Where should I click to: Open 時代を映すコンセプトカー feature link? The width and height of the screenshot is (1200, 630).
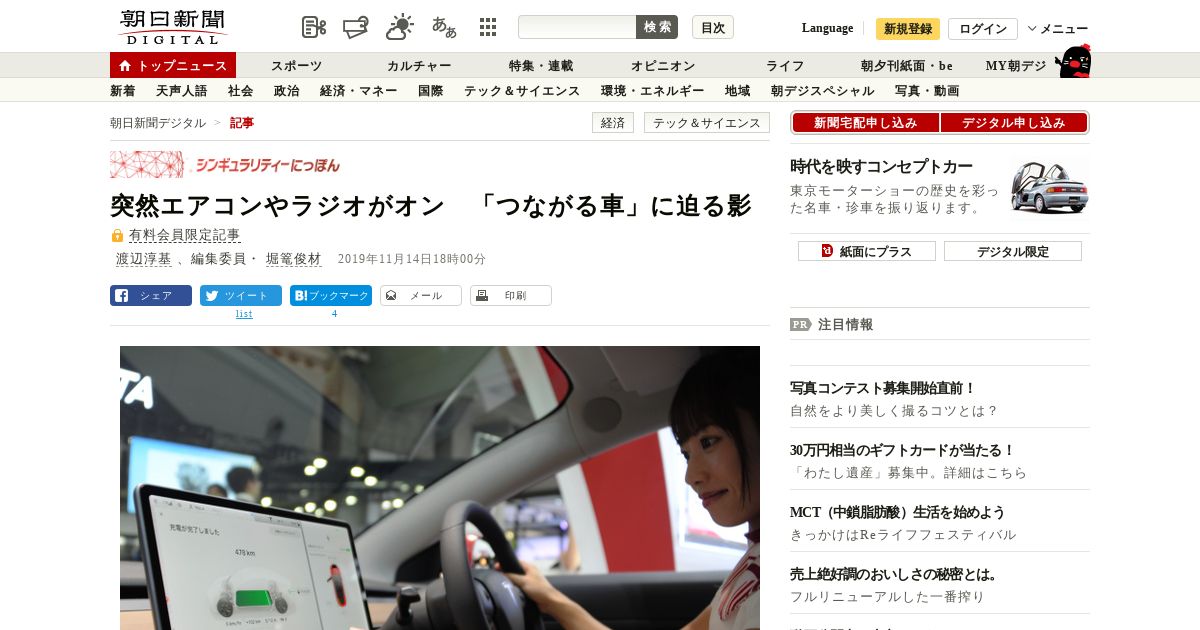(x=882, y=166)
